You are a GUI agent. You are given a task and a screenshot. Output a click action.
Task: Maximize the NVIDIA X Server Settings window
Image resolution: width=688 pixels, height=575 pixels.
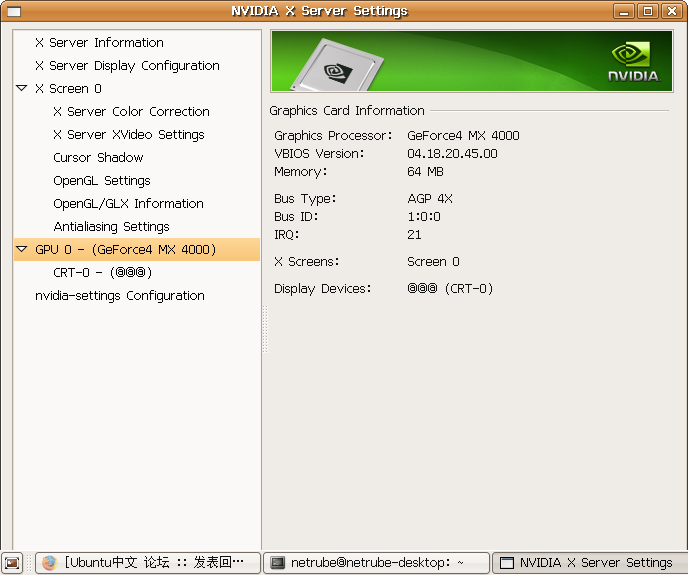pos(648,11)
